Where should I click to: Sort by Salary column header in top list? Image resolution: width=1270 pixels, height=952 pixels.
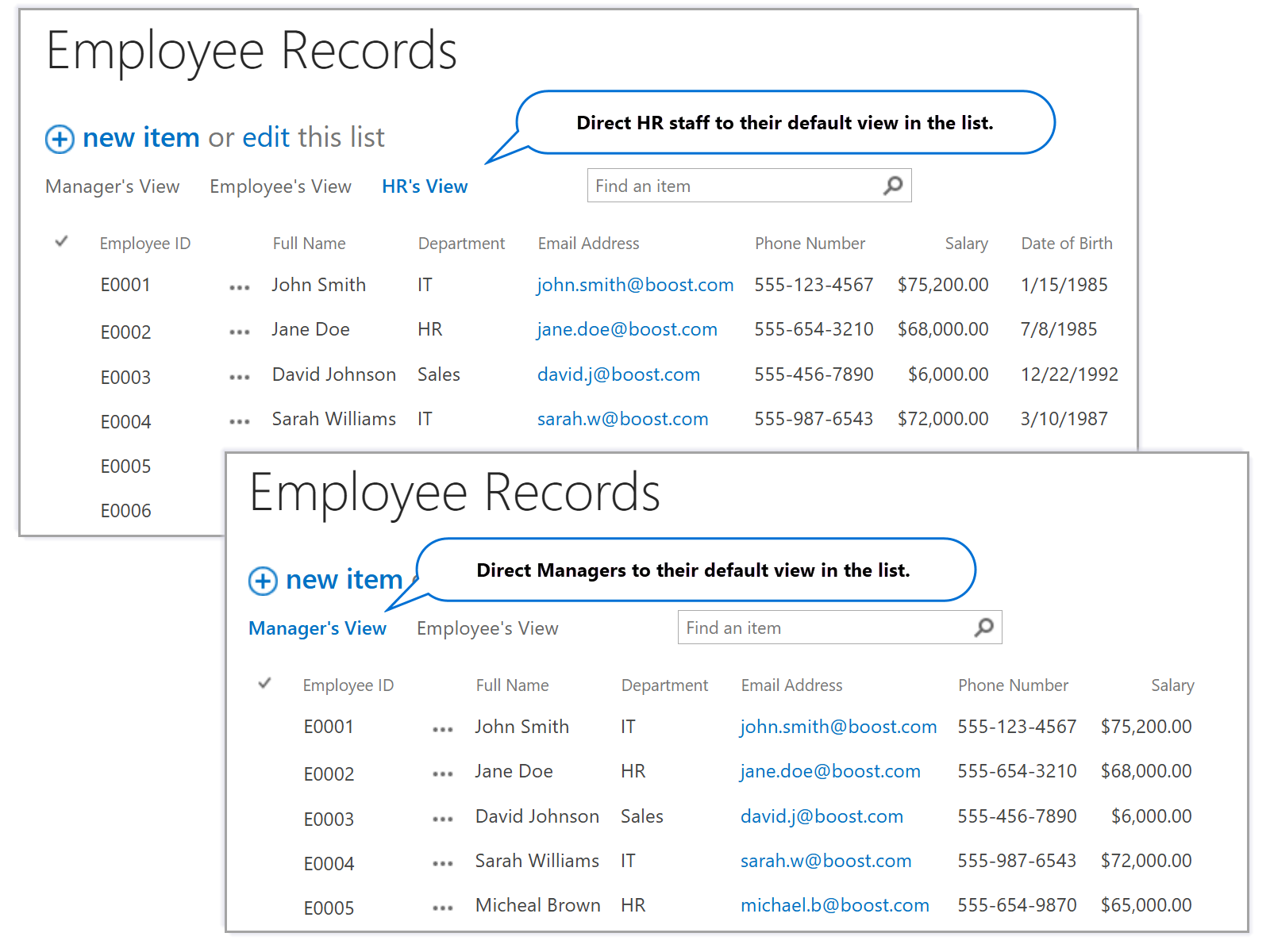966,244
